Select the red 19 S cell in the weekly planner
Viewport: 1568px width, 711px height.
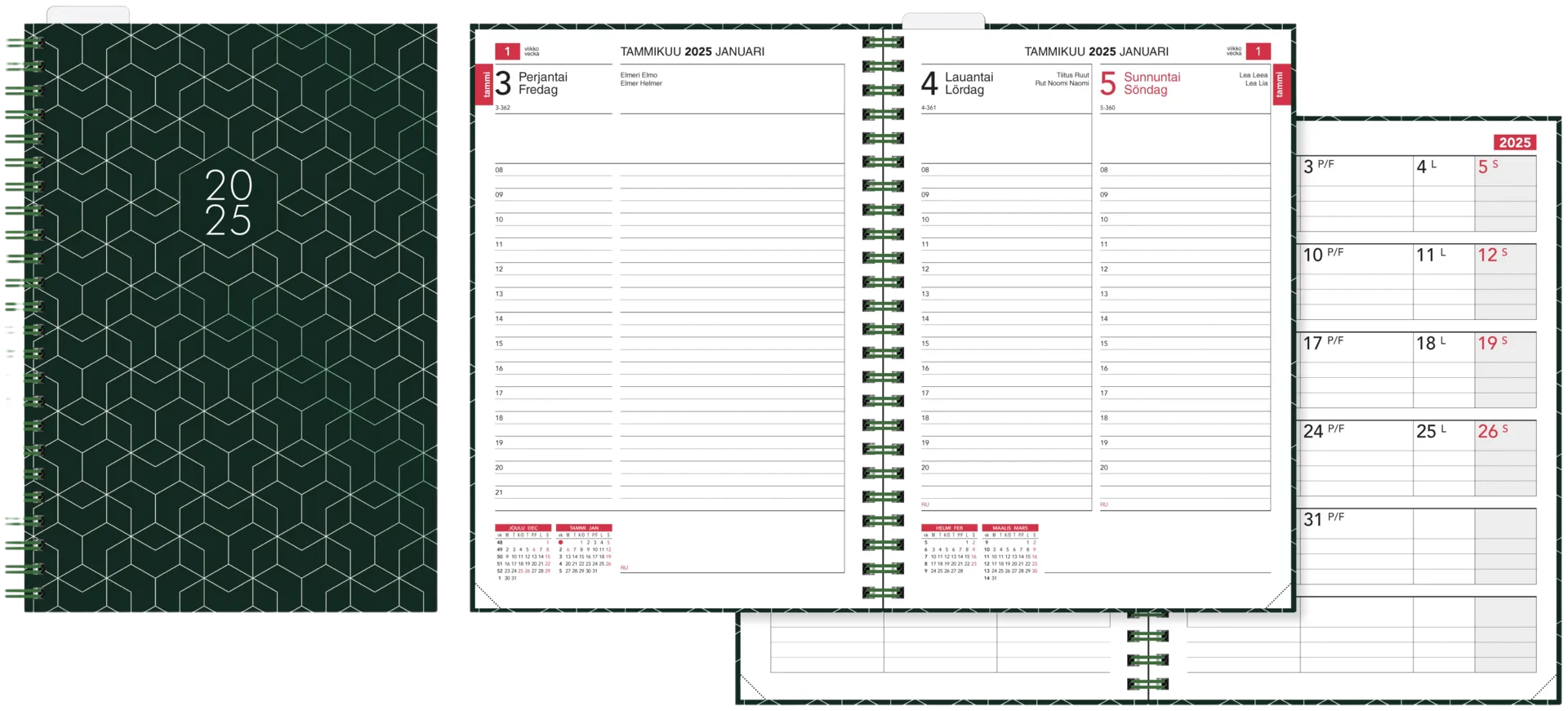[x=1505, y=370]
